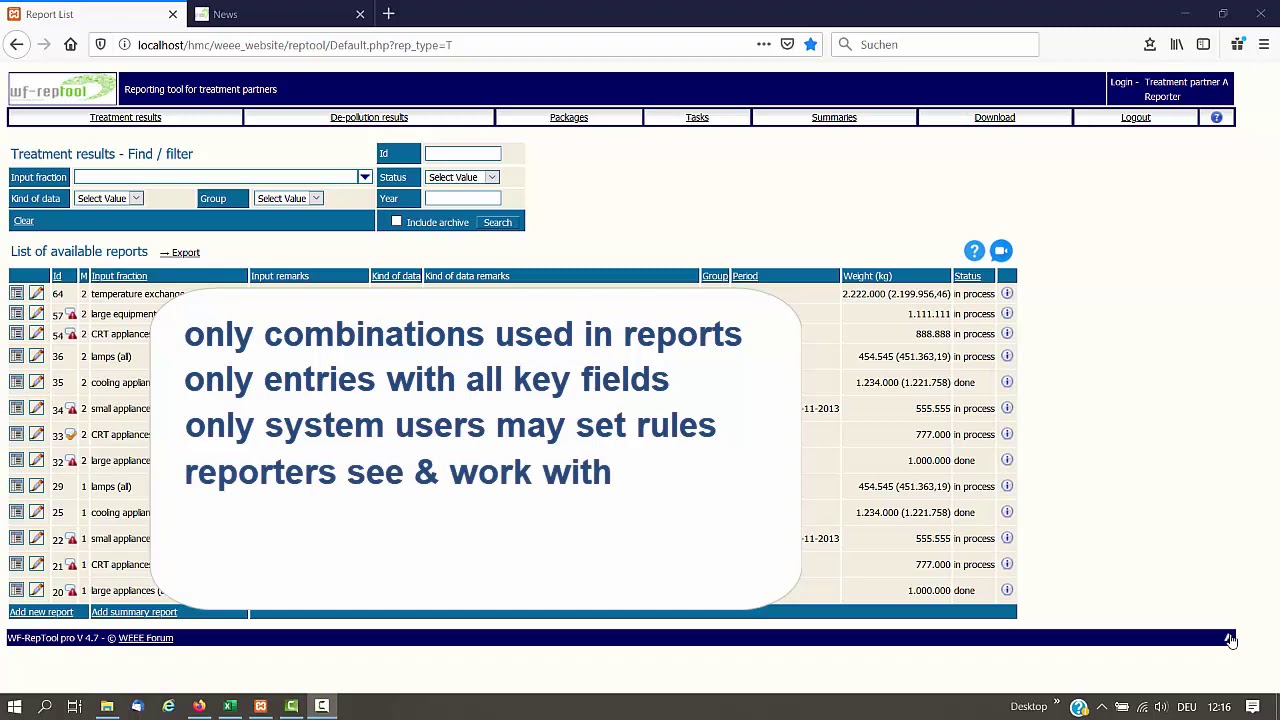Viewport: 1280px width, 720px height.
Task: Open Windows Start menu
Action: point(14,706)
